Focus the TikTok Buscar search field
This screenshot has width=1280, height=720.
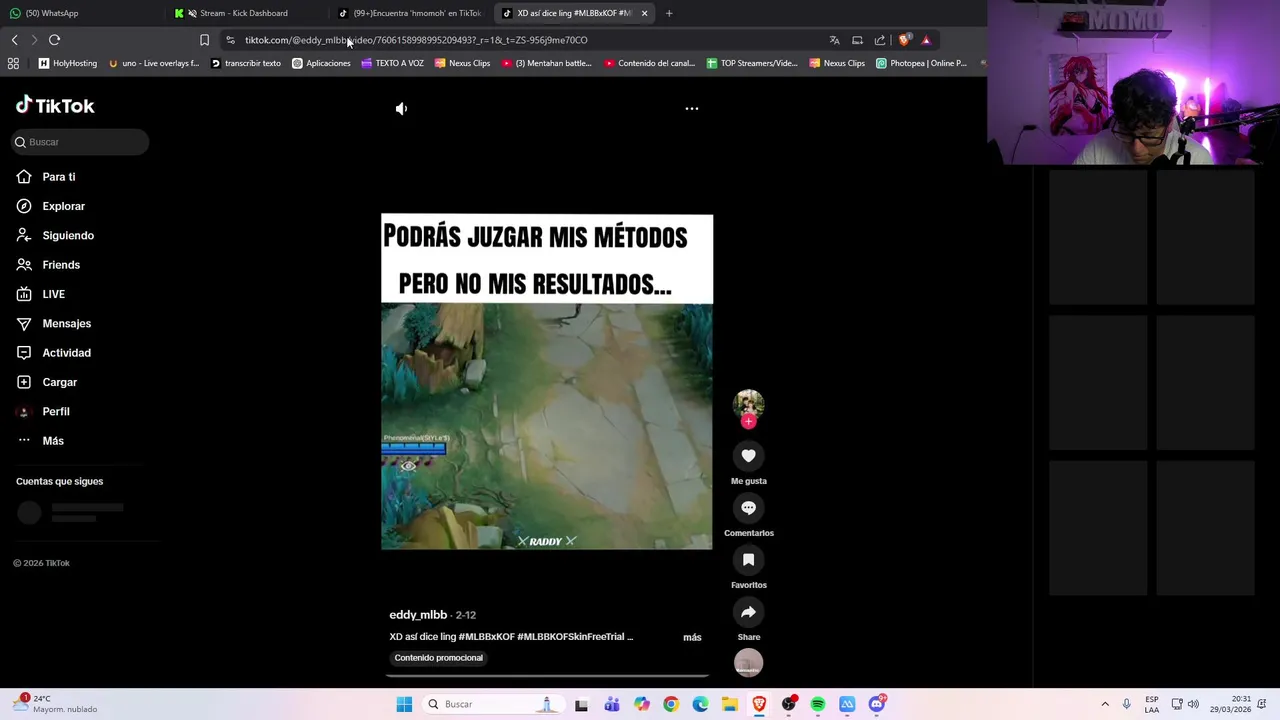click(80, 142)
